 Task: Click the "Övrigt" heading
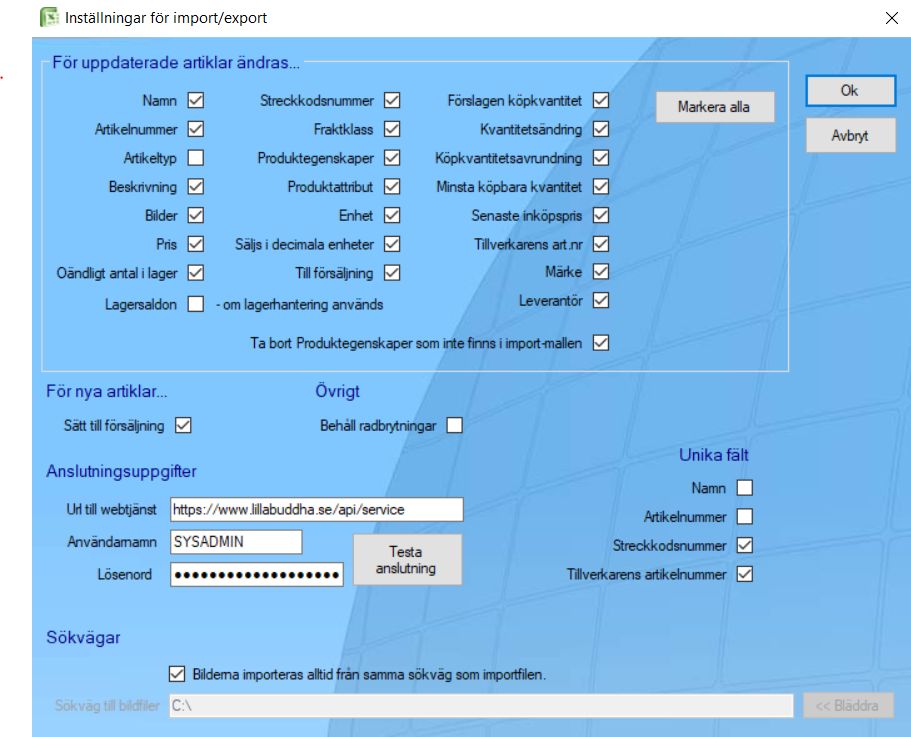point(338,391)
